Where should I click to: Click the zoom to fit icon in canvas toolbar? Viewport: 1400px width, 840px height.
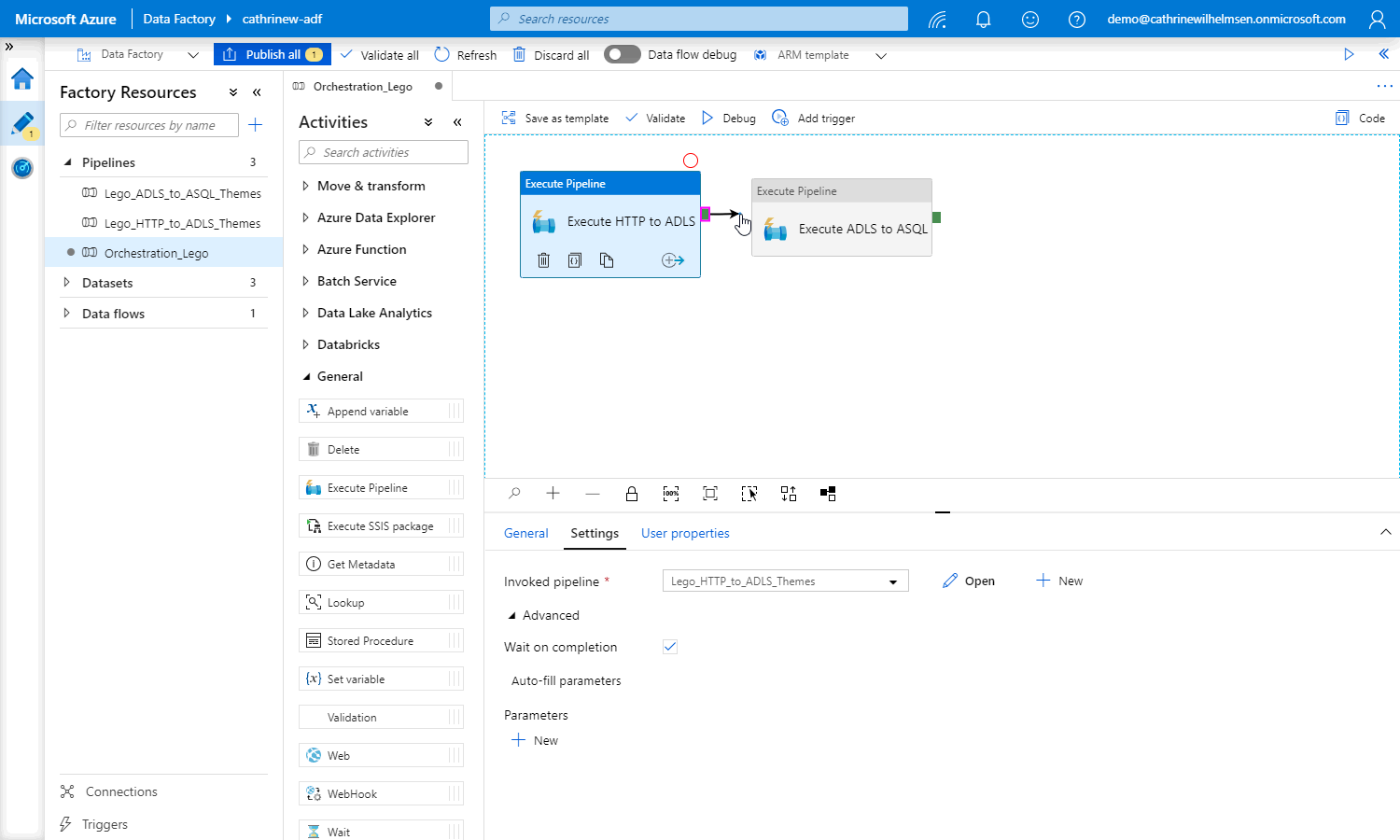coord(710,494)
